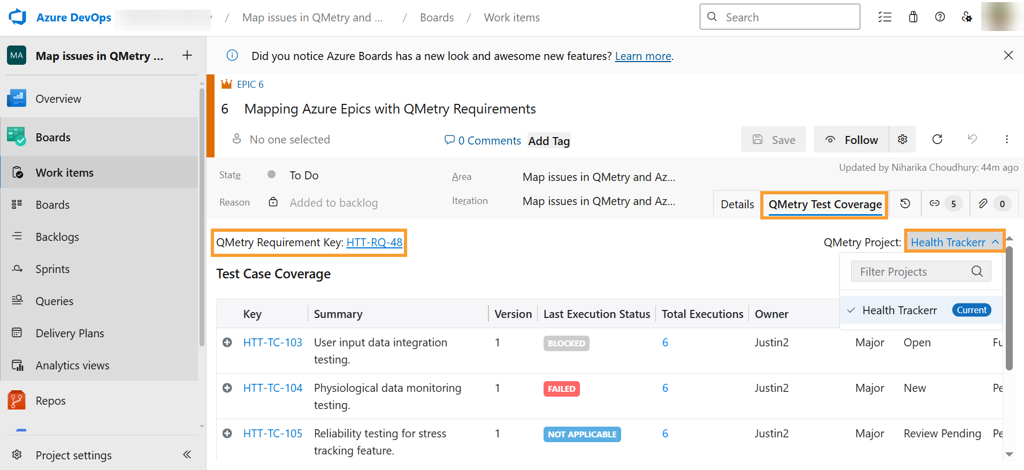The width and height of the screenshot is (1024, 470).
Task: Open the work list icon in header
Action: coord(885,18)
